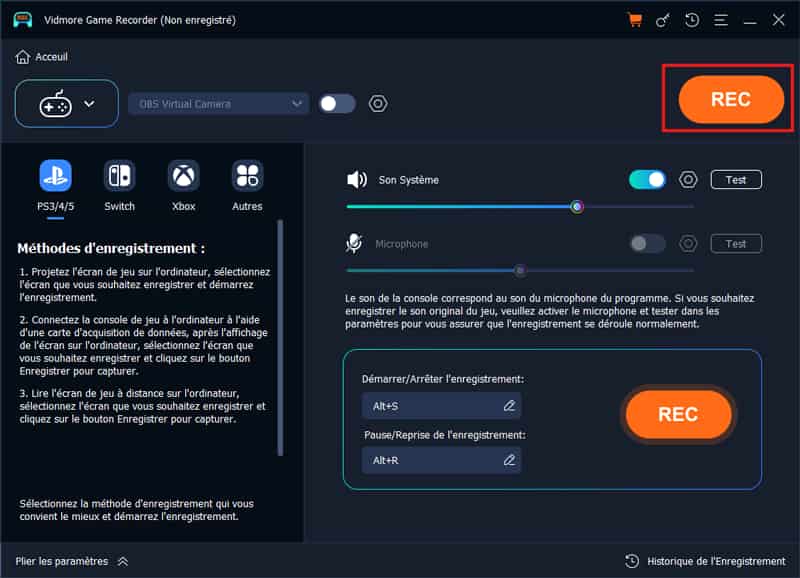Enable the Microphone toggle

tap(647, 244)
